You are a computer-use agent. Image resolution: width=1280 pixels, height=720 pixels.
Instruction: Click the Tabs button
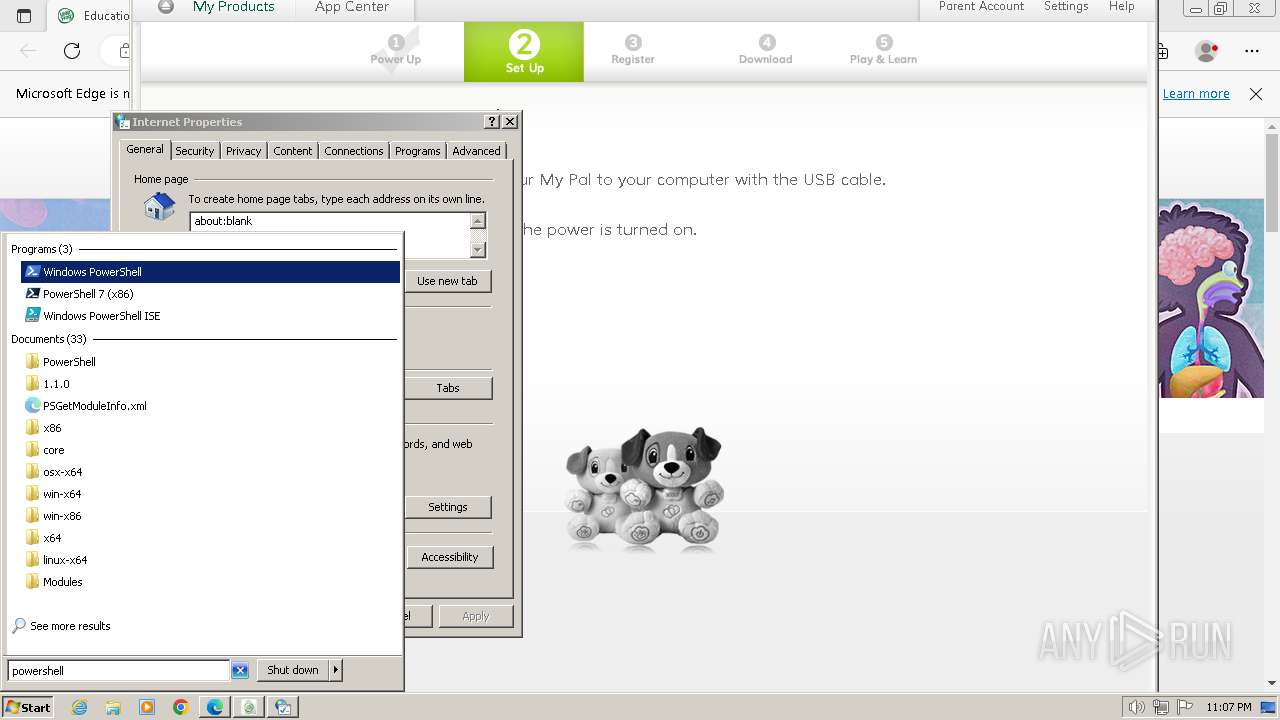[x=447, y=388]
